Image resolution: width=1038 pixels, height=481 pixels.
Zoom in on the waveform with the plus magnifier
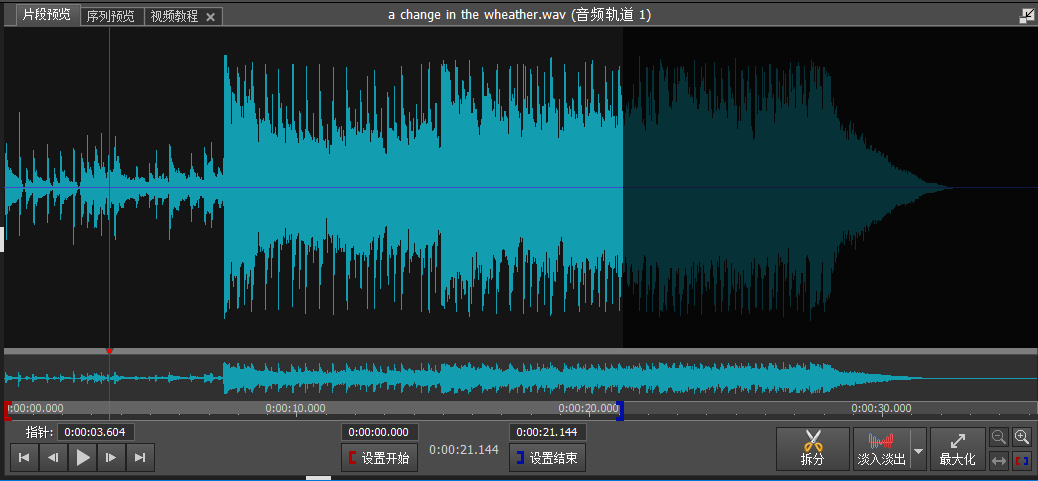point(1022,437)
